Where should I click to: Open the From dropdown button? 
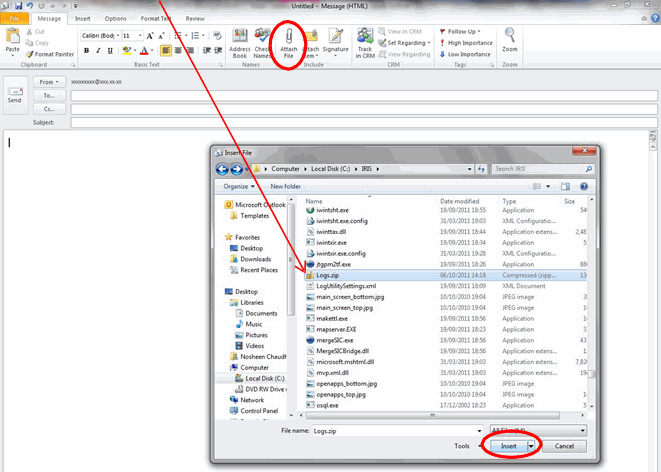tap(49, 82)
